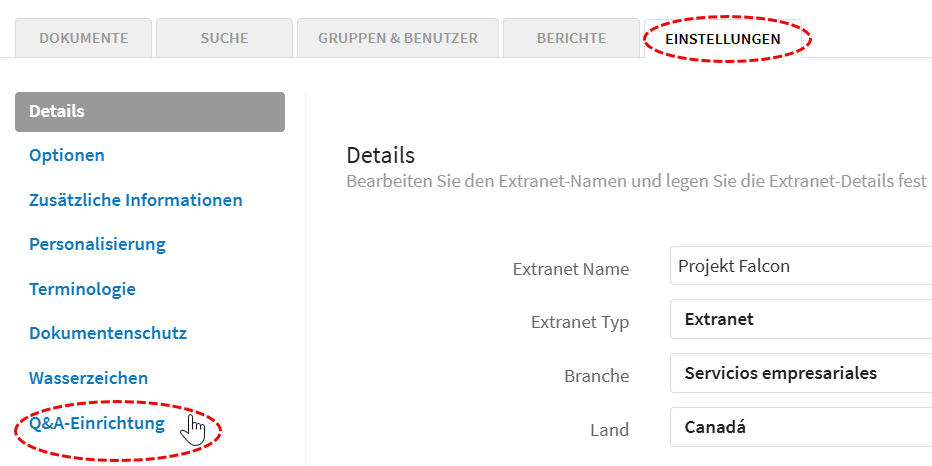Switch to the Suche tab
Viewport: 932px width, 466px height.
[x=224, y=38]
